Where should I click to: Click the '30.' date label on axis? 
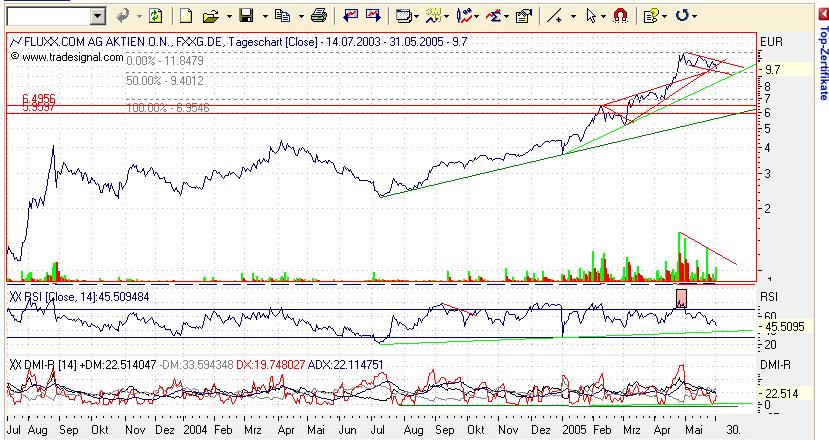(x=733, y=429)
